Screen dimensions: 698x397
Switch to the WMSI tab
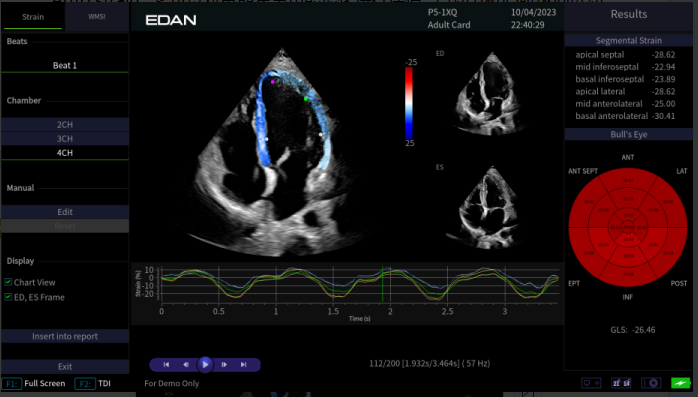coord(97,16)
